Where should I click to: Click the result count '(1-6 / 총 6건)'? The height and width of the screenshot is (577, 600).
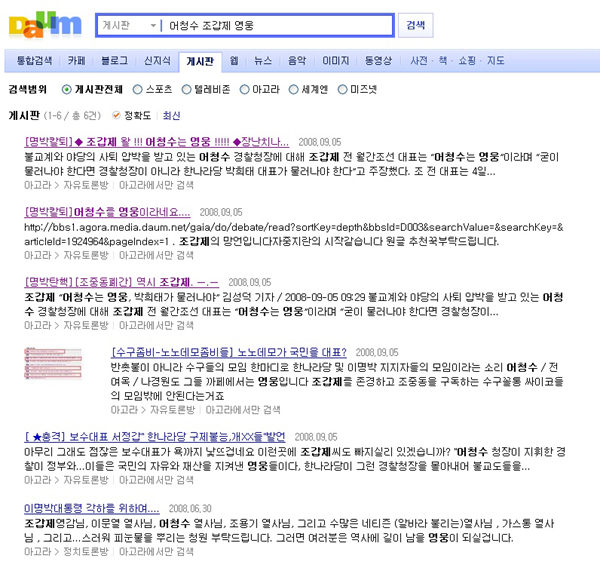click(x=72, y=116)
